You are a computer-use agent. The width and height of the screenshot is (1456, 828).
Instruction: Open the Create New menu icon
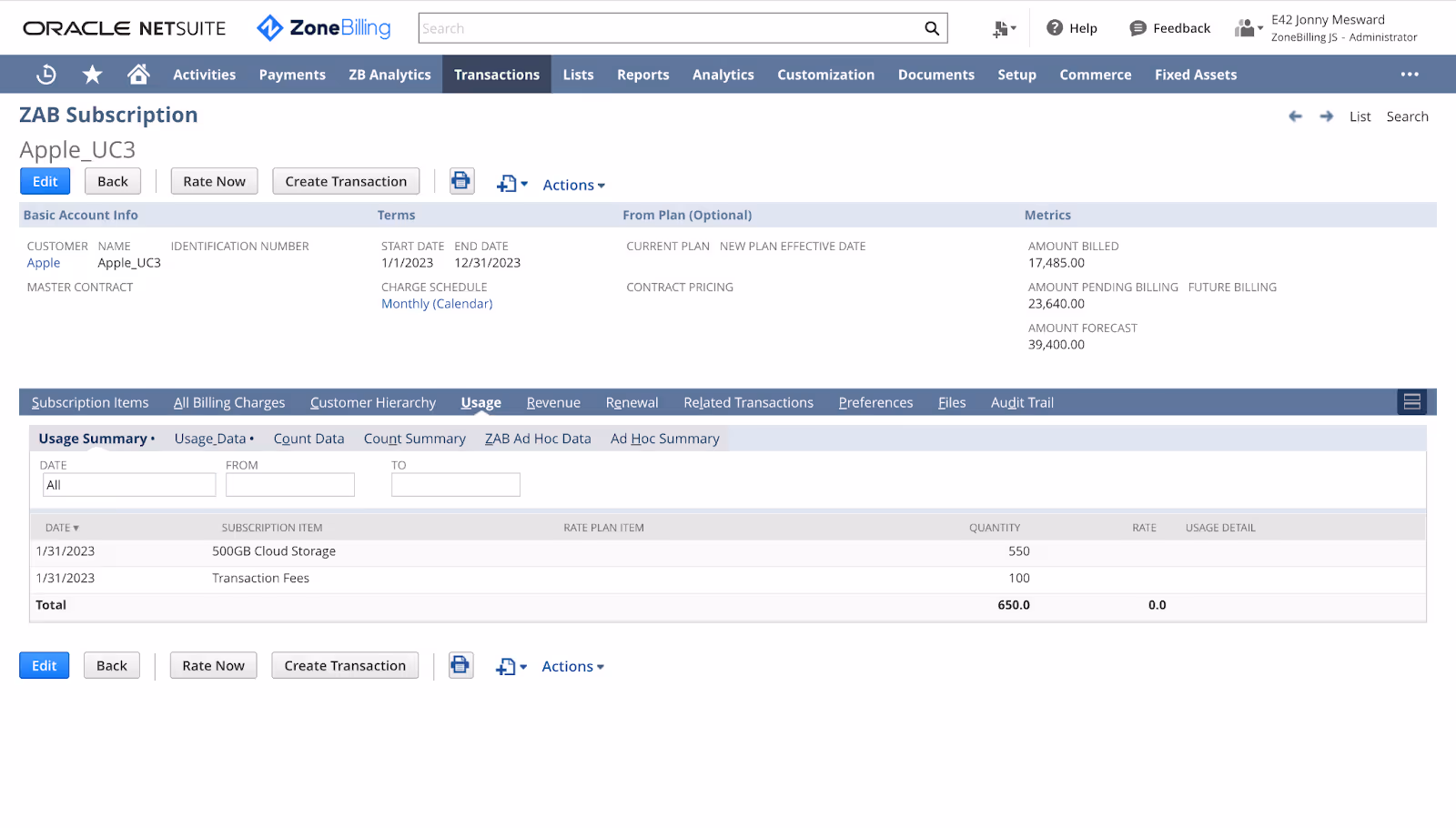[x=1004, y=29]
